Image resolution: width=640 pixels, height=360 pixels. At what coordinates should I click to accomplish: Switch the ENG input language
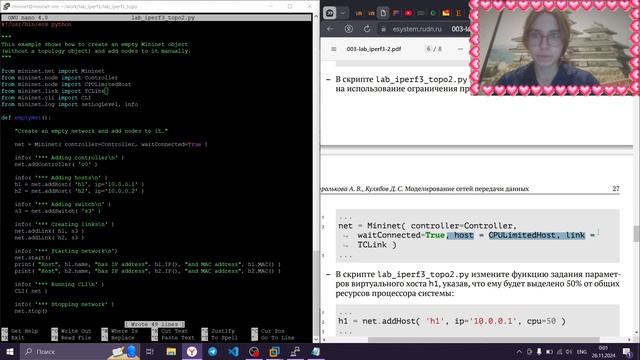582,352
